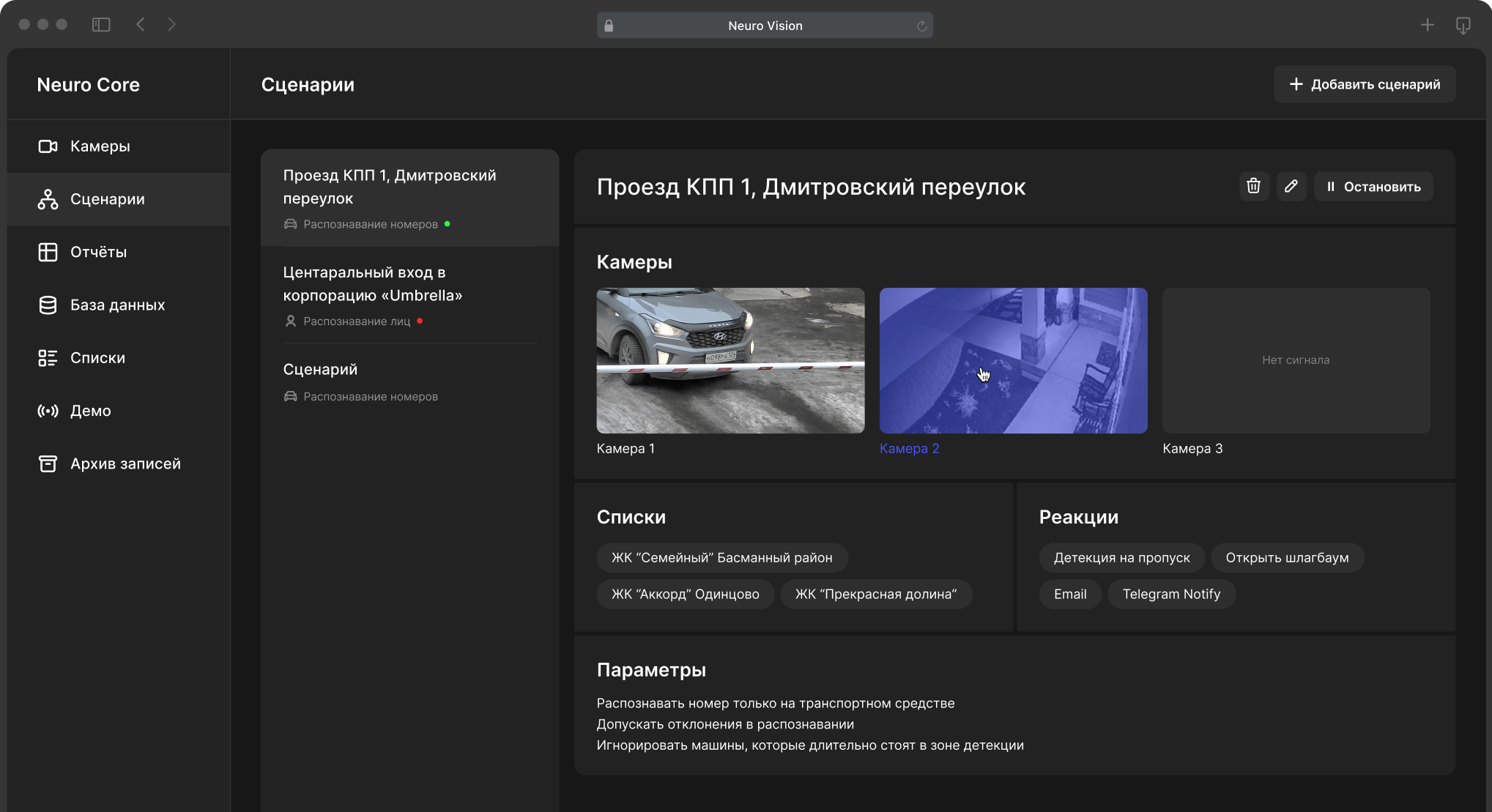
Task: Open the Сценарии sidebar menu item
Action: (x=107, y=199)
